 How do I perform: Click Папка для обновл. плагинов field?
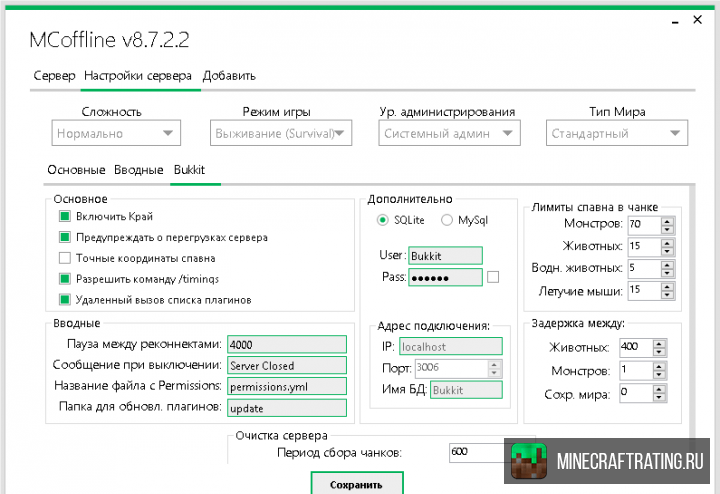[287, 408]
